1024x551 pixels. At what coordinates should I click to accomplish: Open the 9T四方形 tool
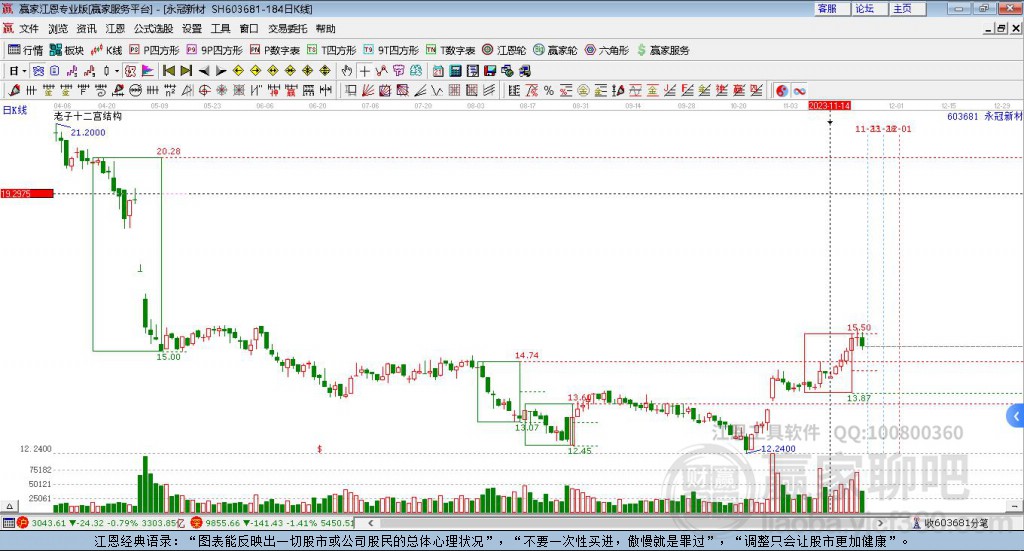tap(391, 50)
